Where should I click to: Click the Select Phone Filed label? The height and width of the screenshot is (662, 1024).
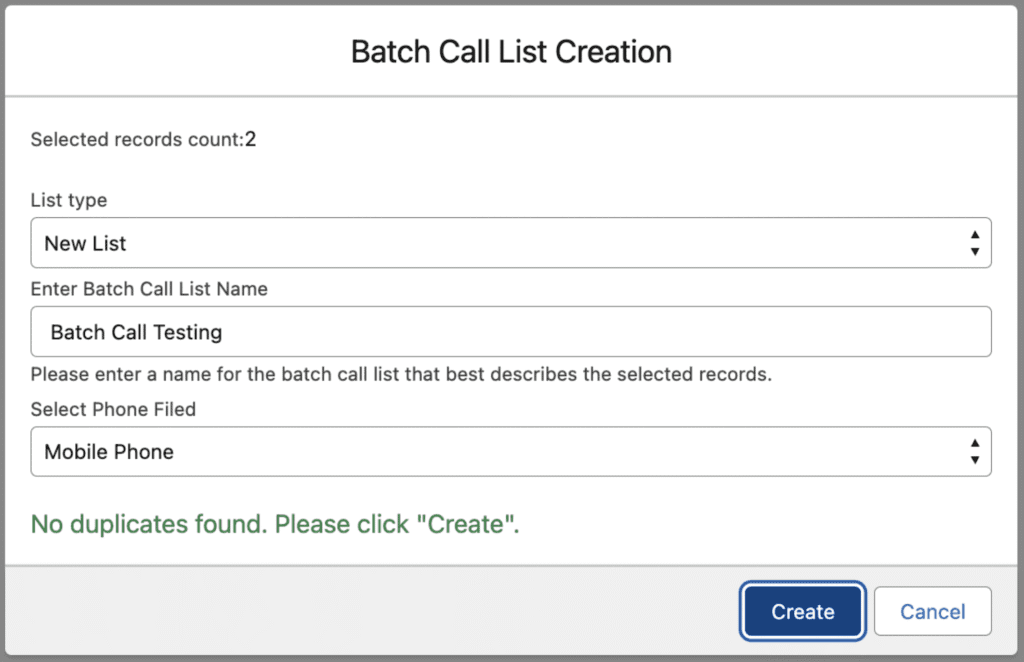point(113,409)
